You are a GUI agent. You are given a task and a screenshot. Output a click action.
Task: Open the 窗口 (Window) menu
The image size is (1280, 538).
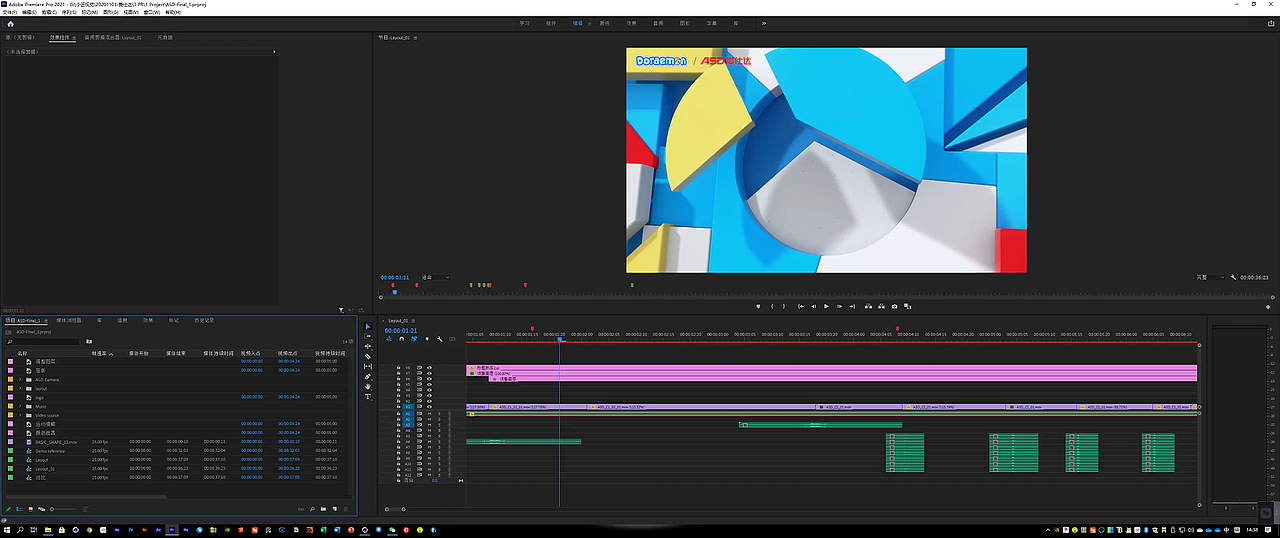(x=150, y=12)
